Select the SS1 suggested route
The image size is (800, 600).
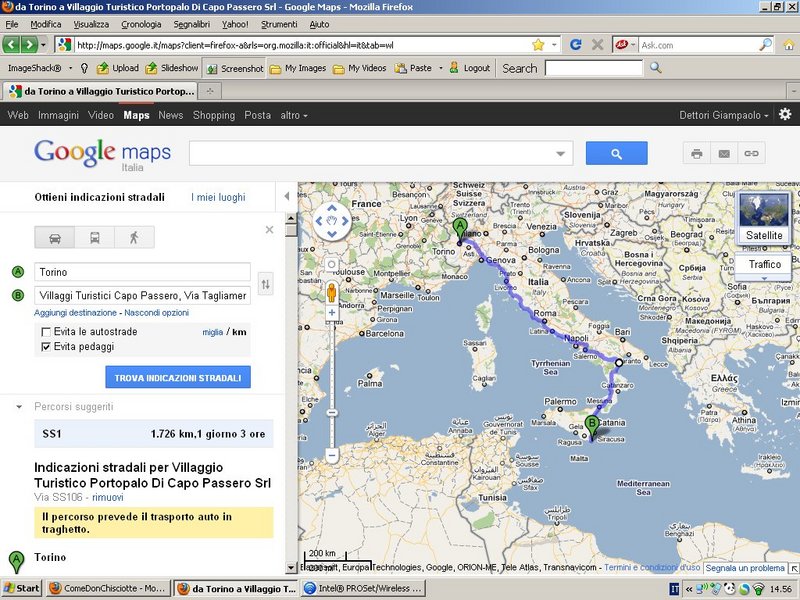[154, 434]
